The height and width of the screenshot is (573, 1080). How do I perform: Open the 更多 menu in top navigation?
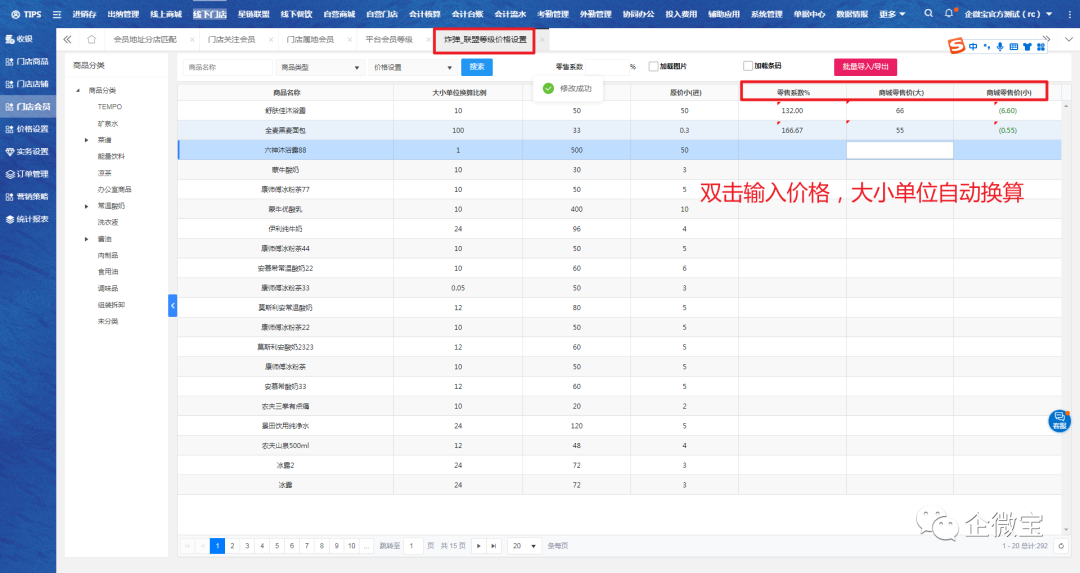[x=892, y=14]
